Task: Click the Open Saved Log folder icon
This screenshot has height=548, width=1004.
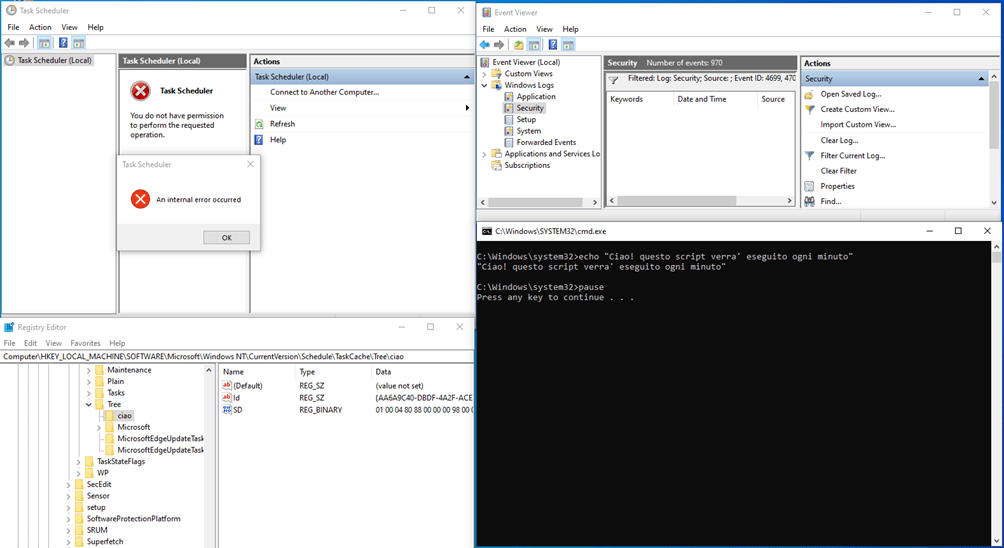Action: (x=810, y=94)
